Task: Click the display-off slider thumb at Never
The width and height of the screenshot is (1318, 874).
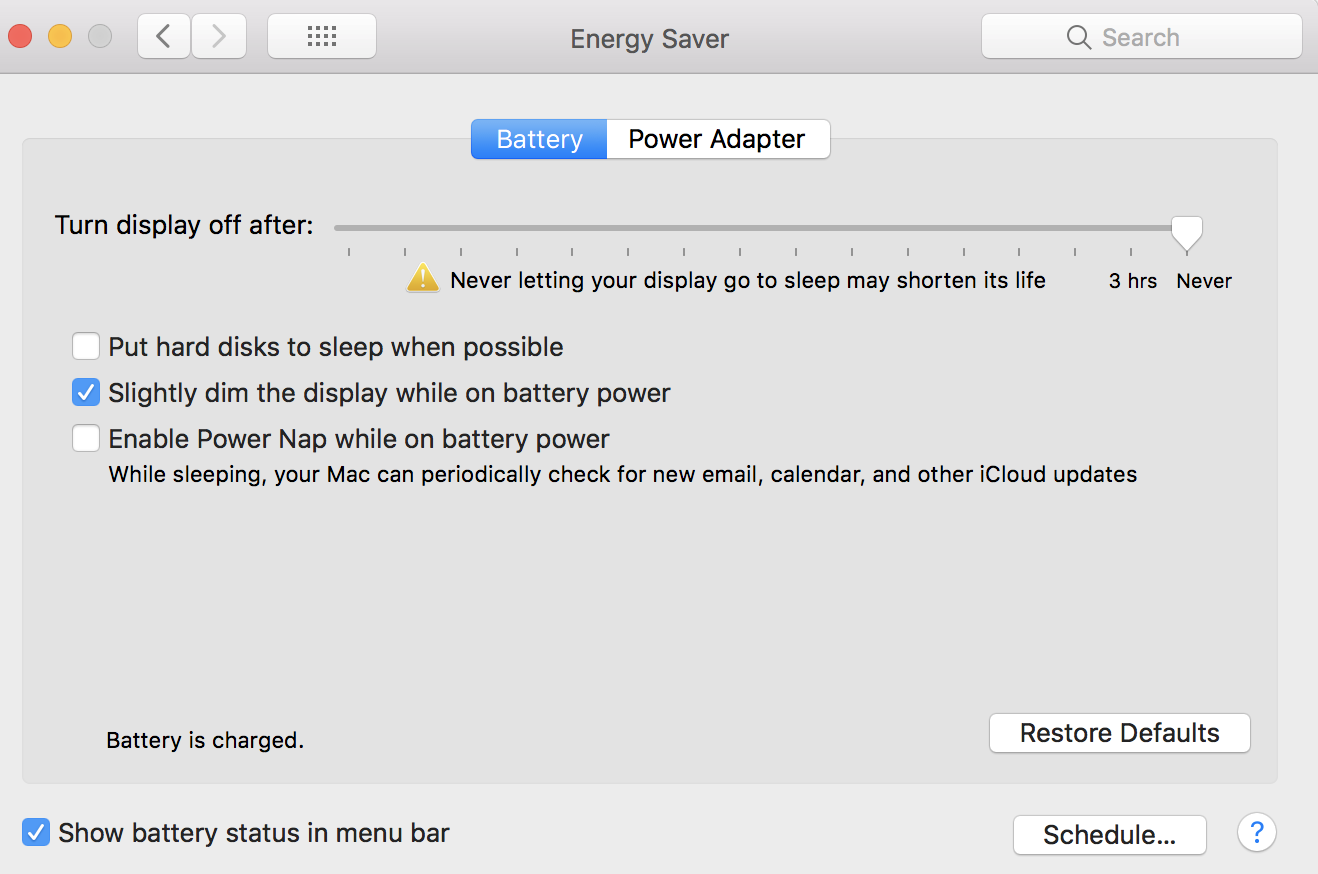Action: pyautogui.click(x=1187, y=233)
